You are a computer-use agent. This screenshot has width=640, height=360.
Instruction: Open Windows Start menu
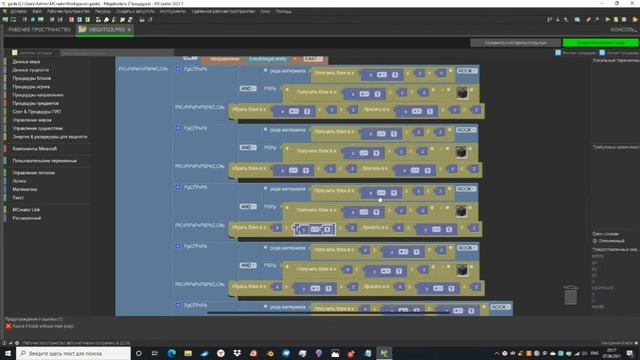click(x=8, y=353)
